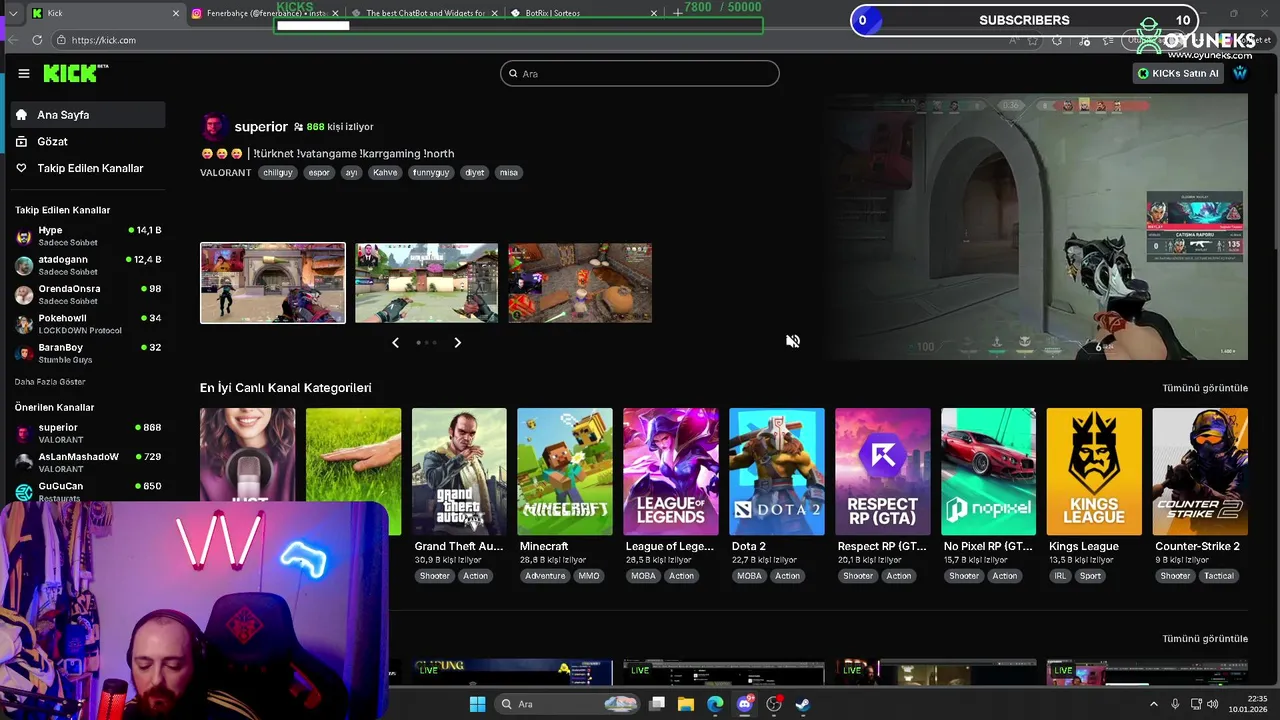Open Ana Sayfa in the sidebar
The height and width of the screenshot is (720, 1280).
(x=88, y=115)
